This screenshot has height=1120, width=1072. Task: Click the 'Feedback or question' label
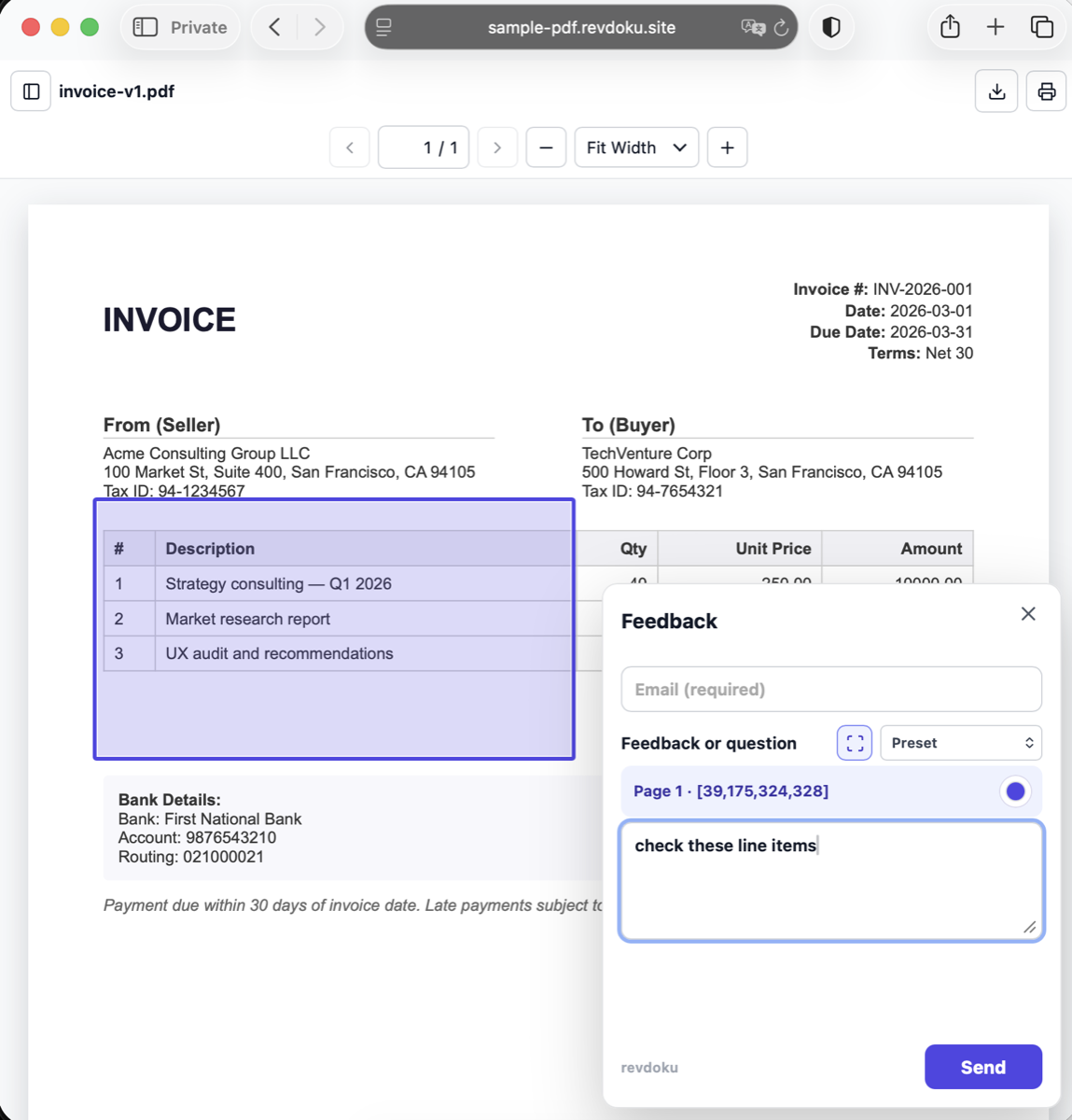coord(709,744)
